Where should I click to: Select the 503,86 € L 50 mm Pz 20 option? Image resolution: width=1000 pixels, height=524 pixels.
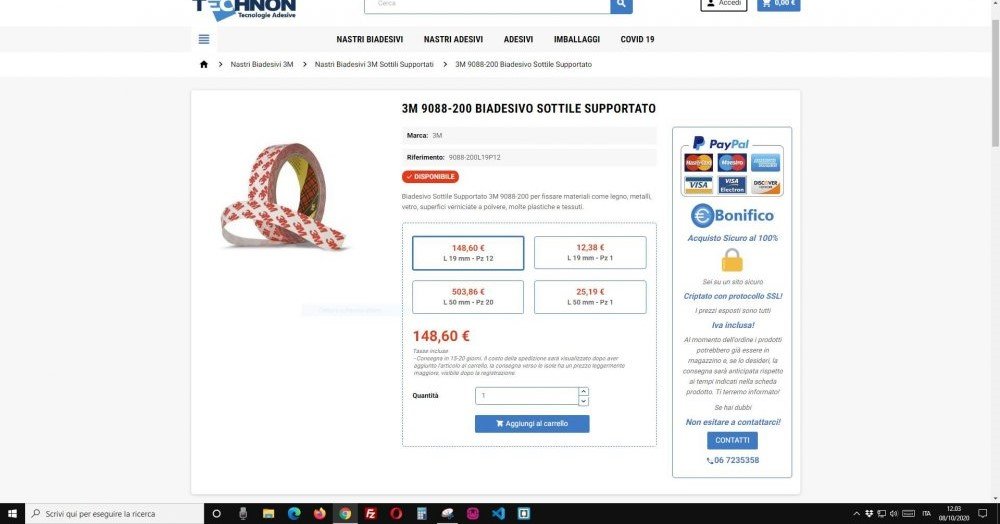tap(468, 297)
